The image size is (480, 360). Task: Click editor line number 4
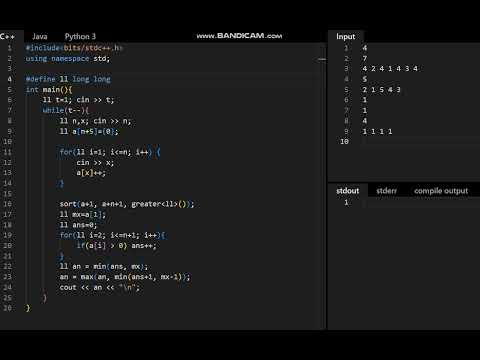(x=9, y=79)
